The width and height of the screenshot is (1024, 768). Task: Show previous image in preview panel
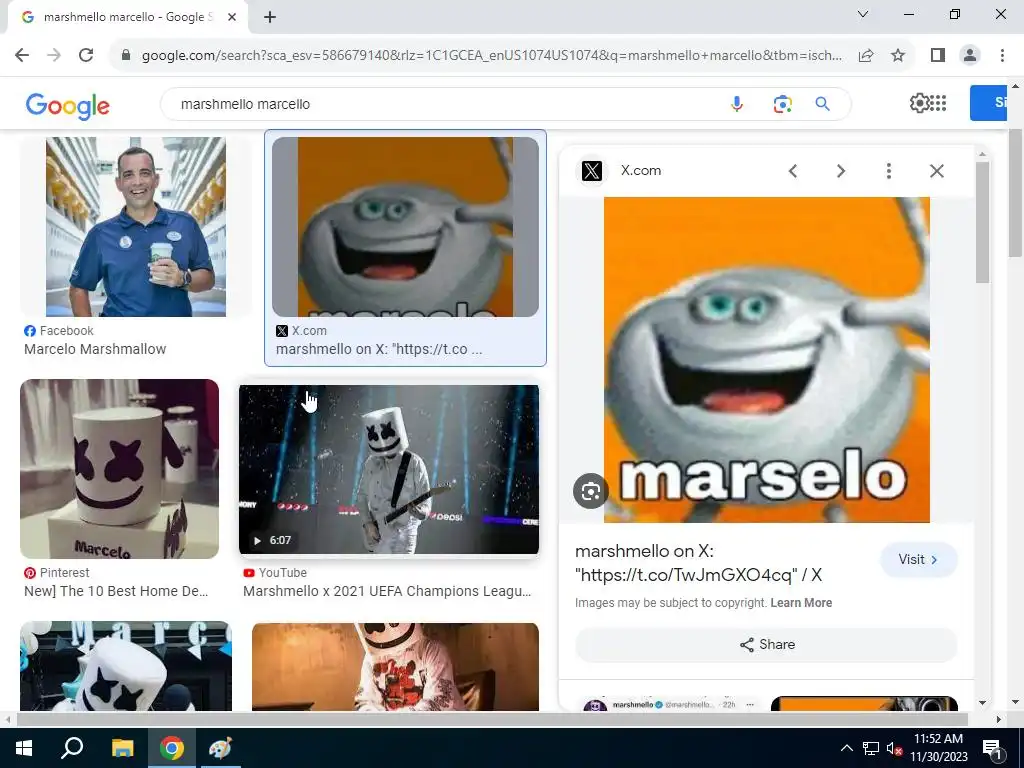[793, 171]
